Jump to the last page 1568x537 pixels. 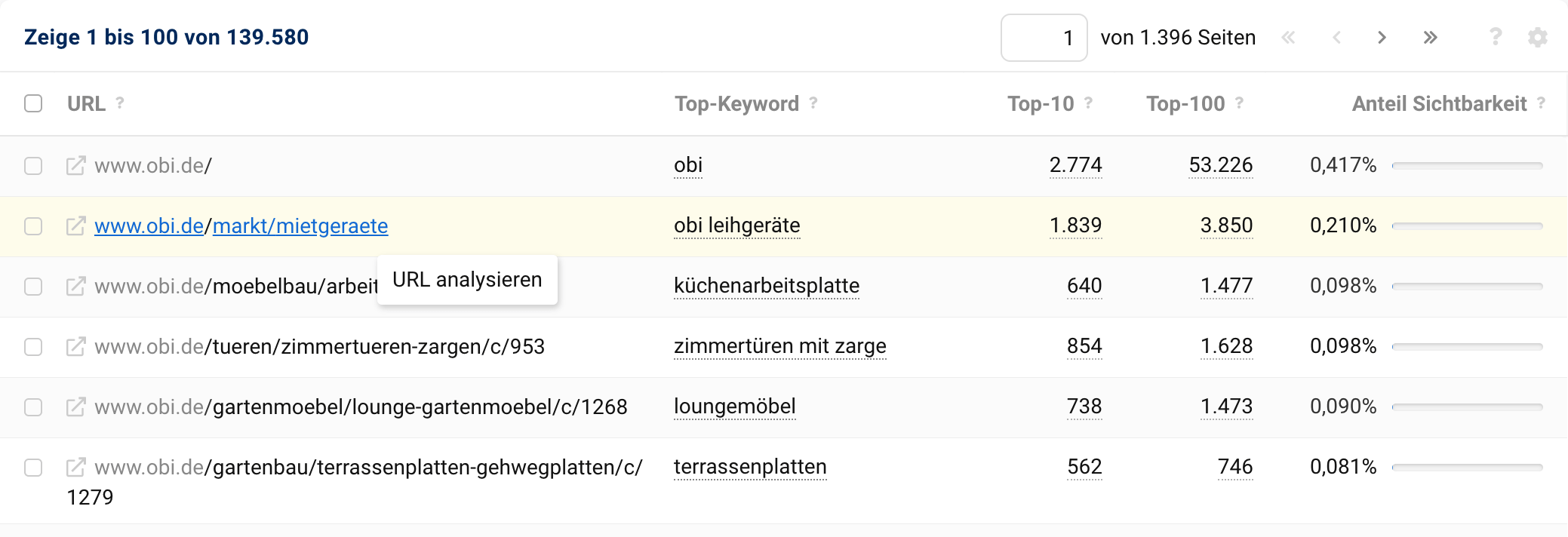[1430, 37]
